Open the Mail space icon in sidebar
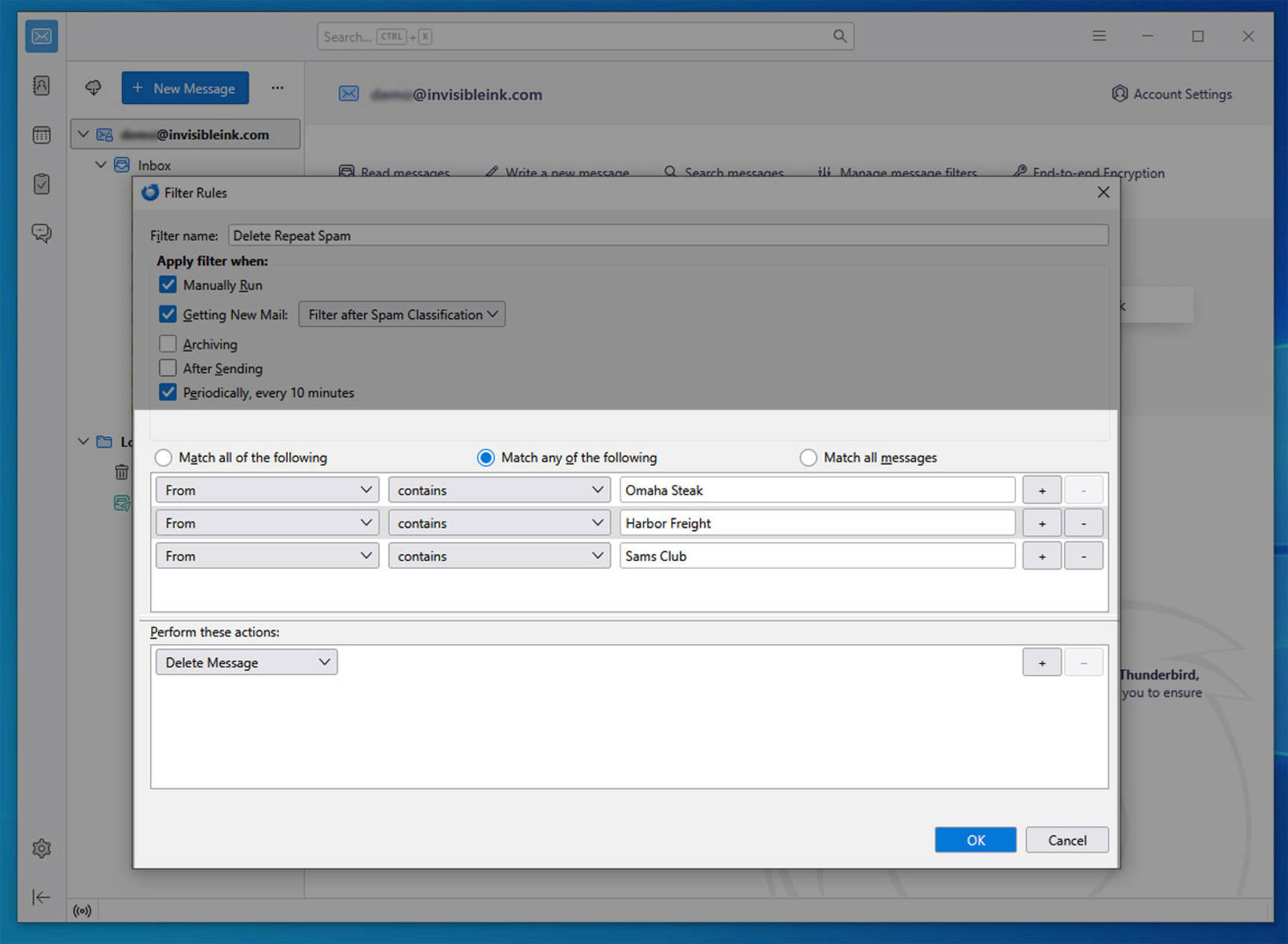 (x=42, y=36)
